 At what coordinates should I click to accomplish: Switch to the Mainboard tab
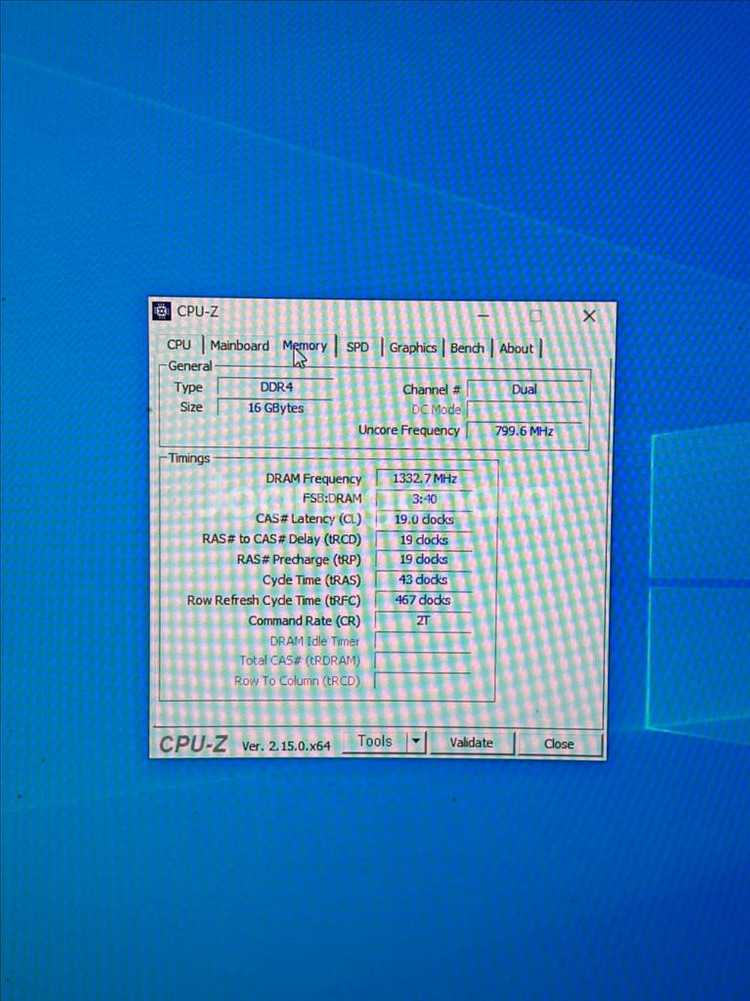point(239,345)
